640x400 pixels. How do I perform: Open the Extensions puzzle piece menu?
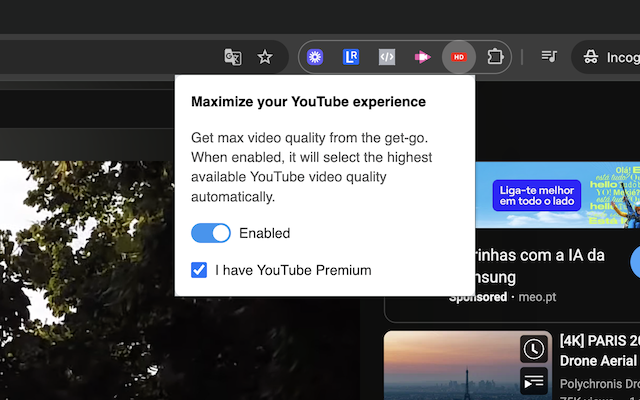(495, 57)
